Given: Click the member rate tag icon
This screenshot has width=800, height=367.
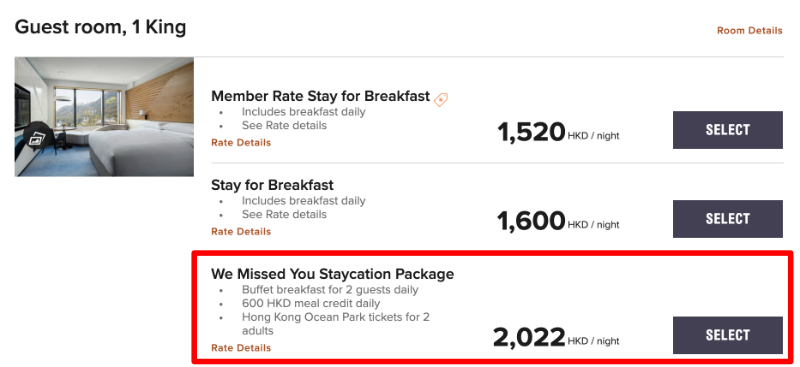Looking at the screenshot, I should (x=441, y=99).
